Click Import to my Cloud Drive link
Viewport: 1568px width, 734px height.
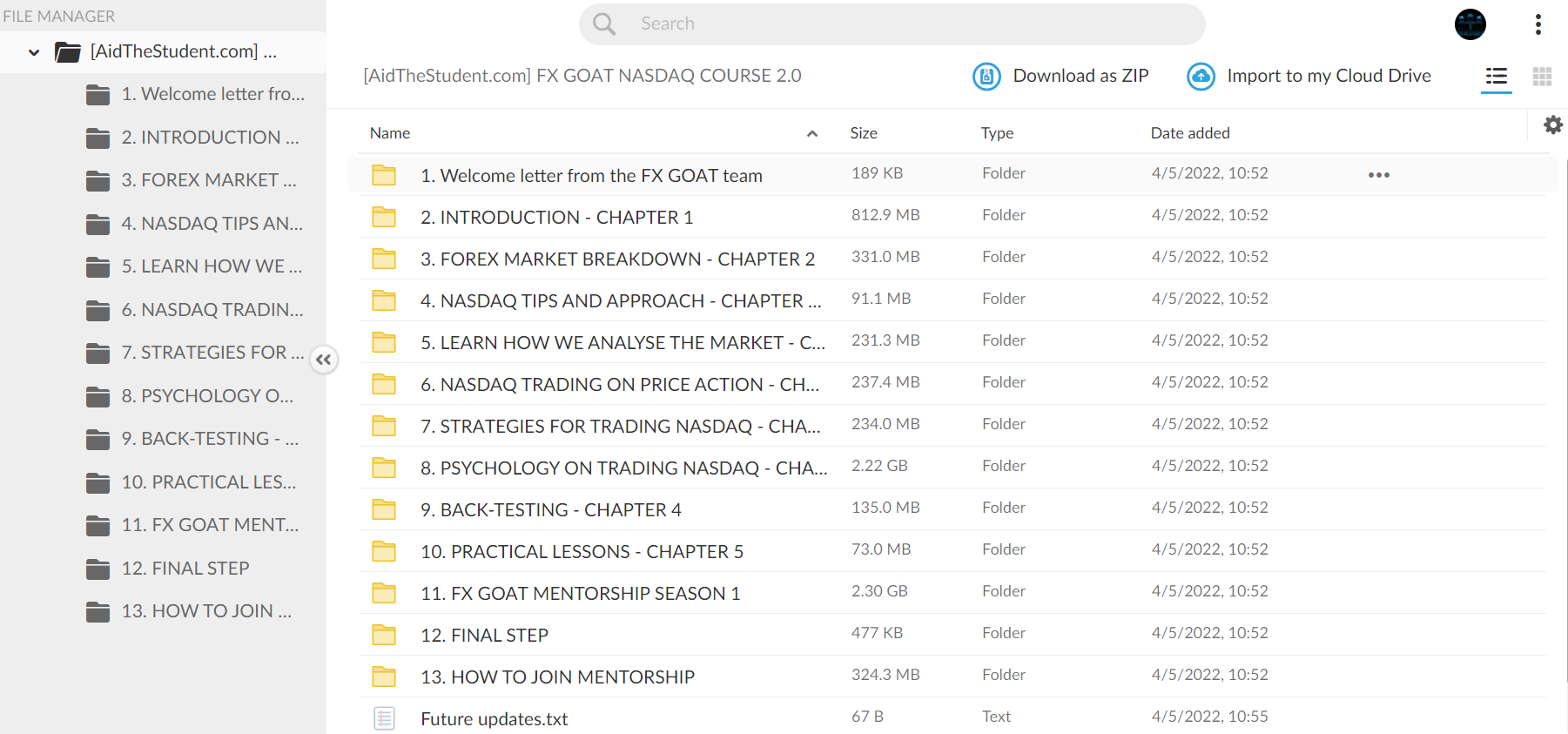point(1329,76)
